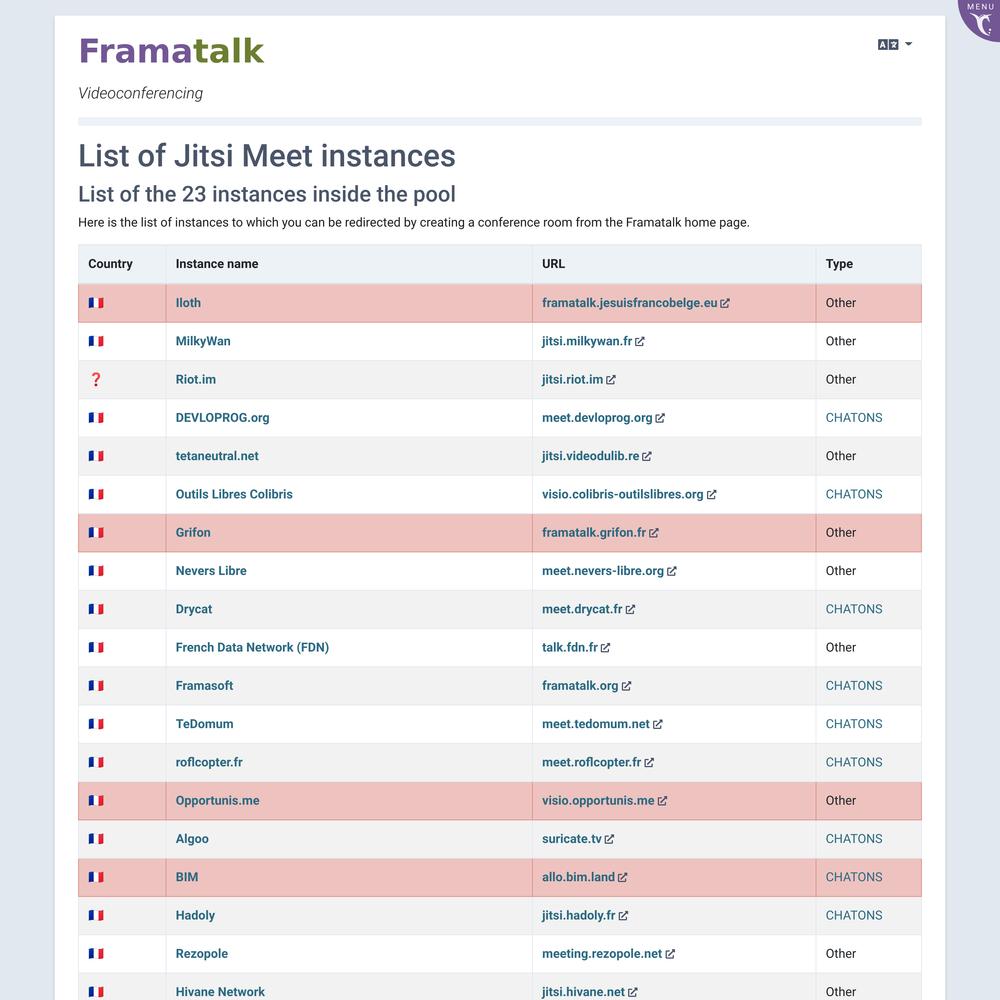Click the Grifon instance name
Screen dimensions: 1000x1000
(193, 533)
